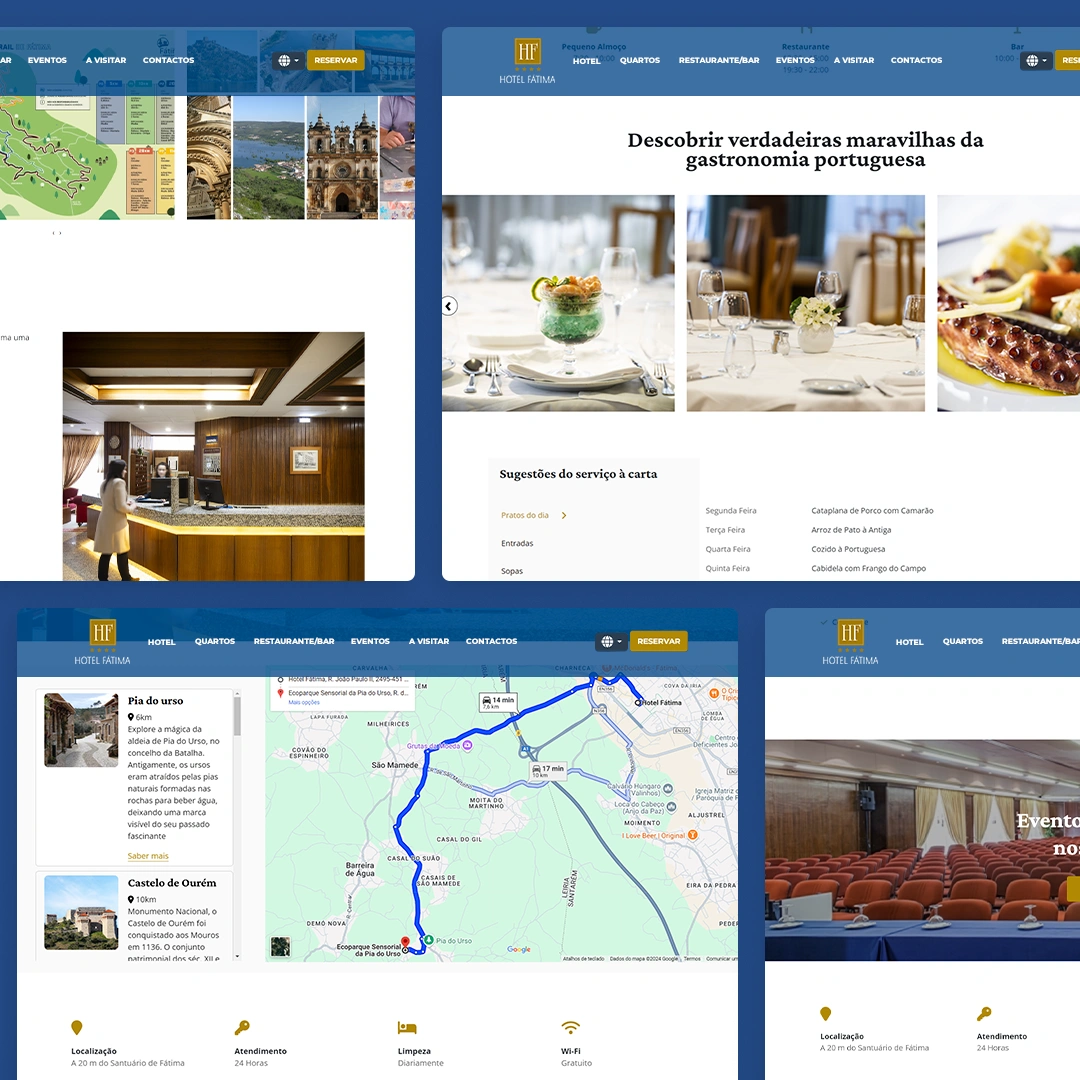Click RESERVAR button in top-left window
The height and width of the screenshot is (1080, 1080).
pos(335,61)
